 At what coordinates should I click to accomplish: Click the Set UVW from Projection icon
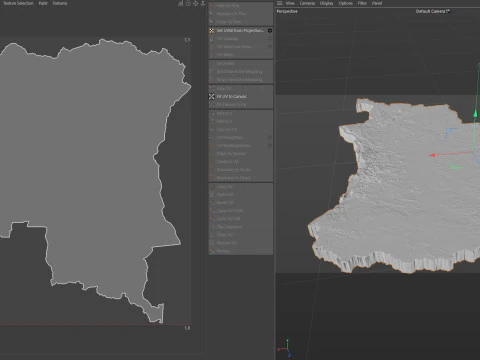point(211,31)
